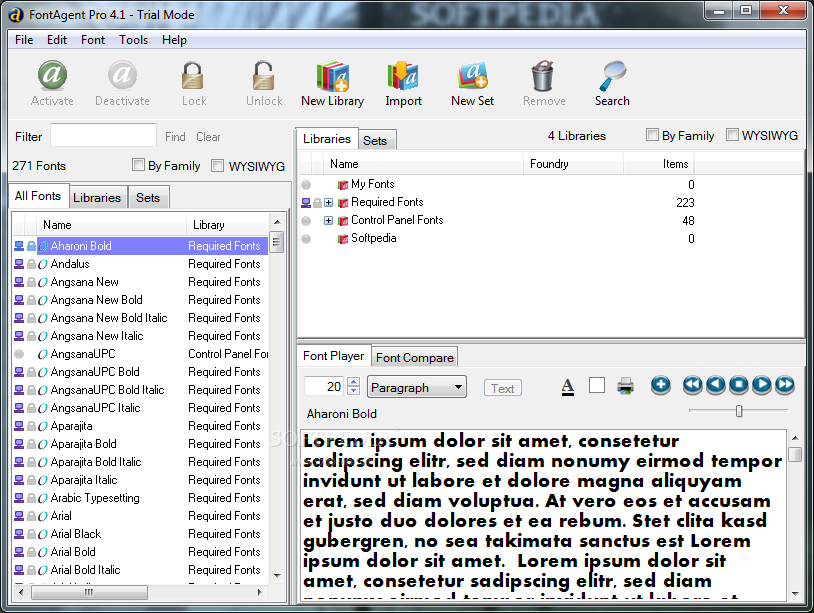Switch to Sets tab in right pane
Screen dimensions: 814x613
pyautogui.click(x=375, y=141)
